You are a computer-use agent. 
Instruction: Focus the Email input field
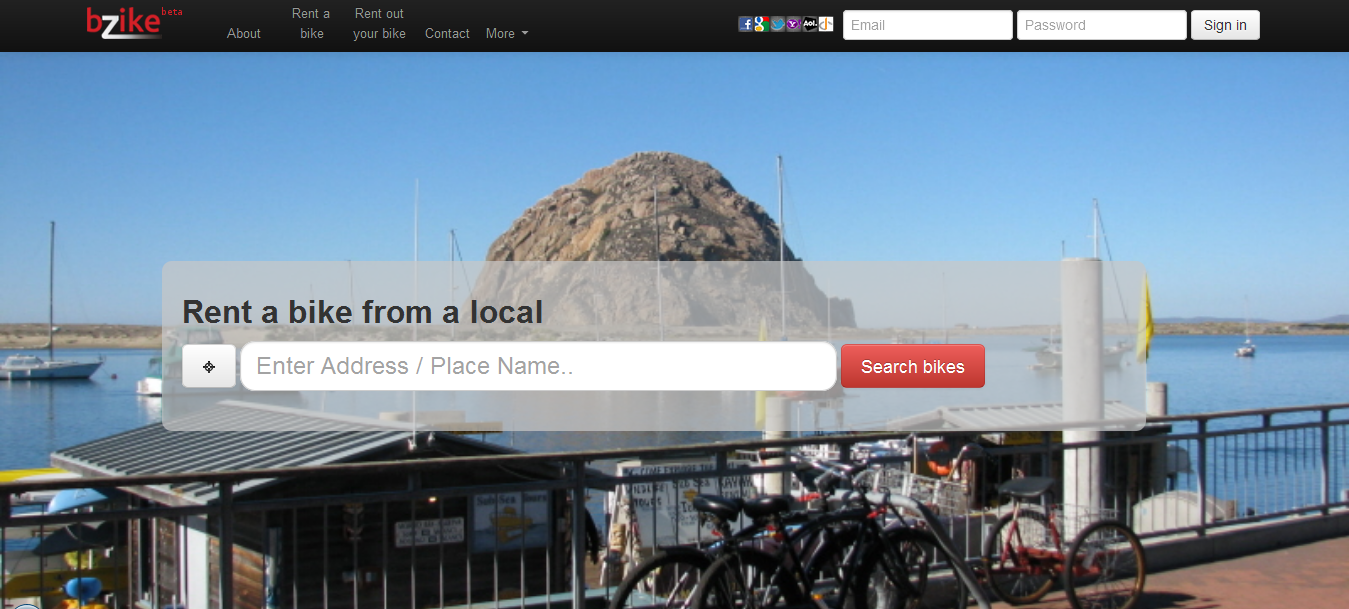pyautogui.click(x=927, y=25)
